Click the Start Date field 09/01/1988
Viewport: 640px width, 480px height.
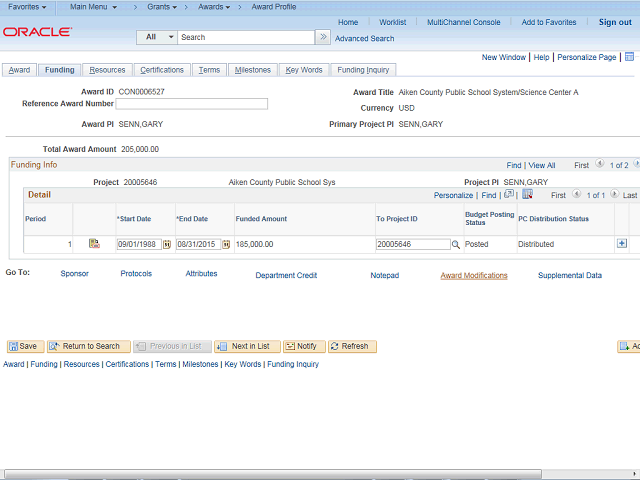[x=139, y=244]
